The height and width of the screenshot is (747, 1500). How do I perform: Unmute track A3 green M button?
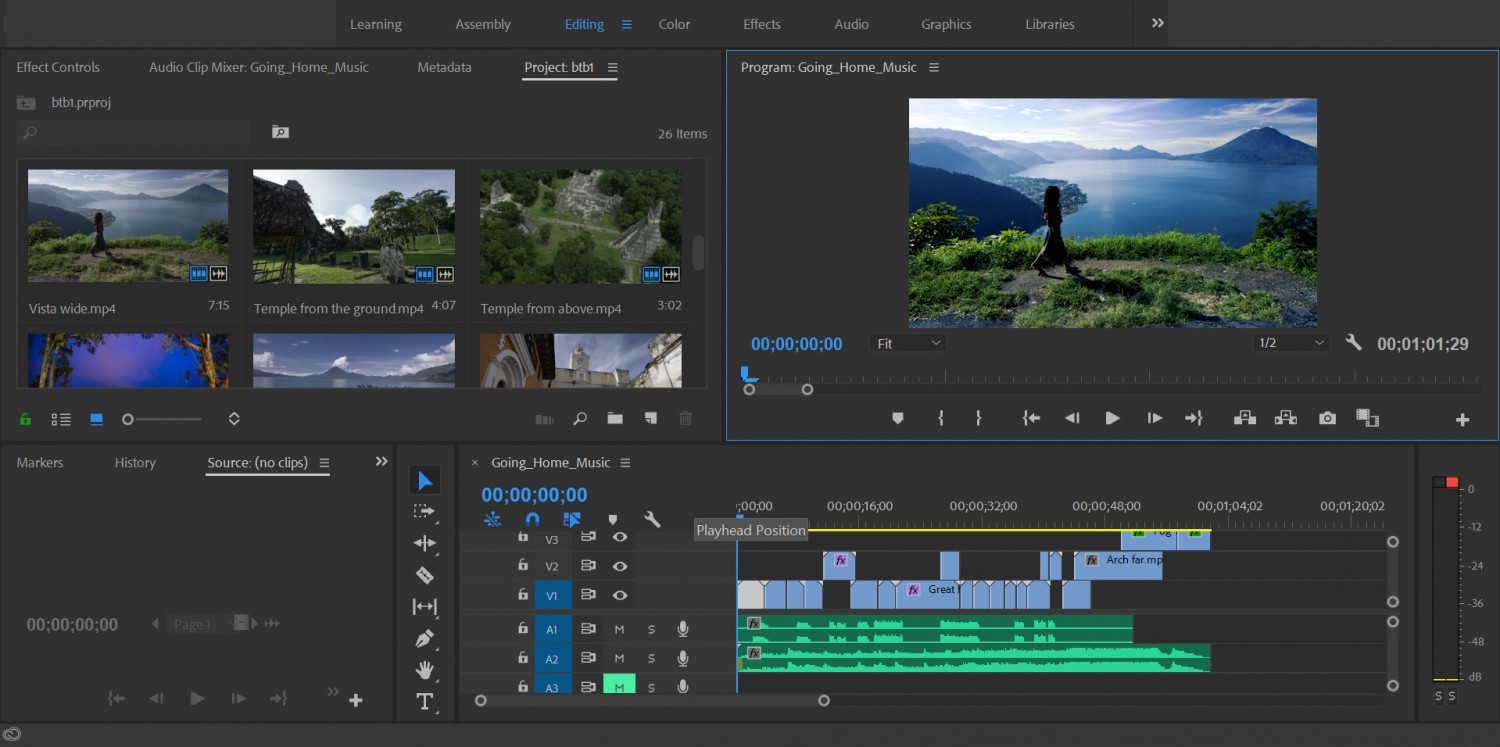(619, 685)
